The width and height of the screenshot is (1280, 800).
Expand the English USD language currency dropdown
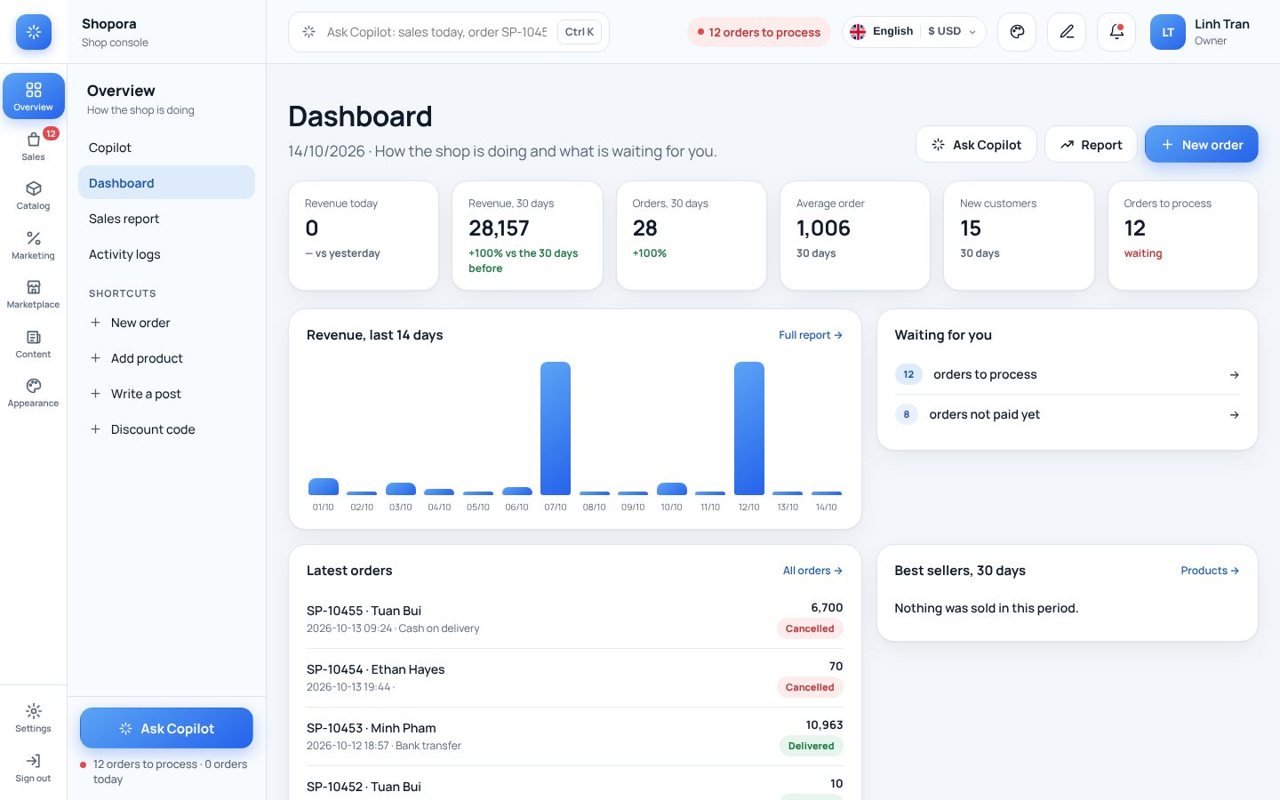click(x=914, y=32)
